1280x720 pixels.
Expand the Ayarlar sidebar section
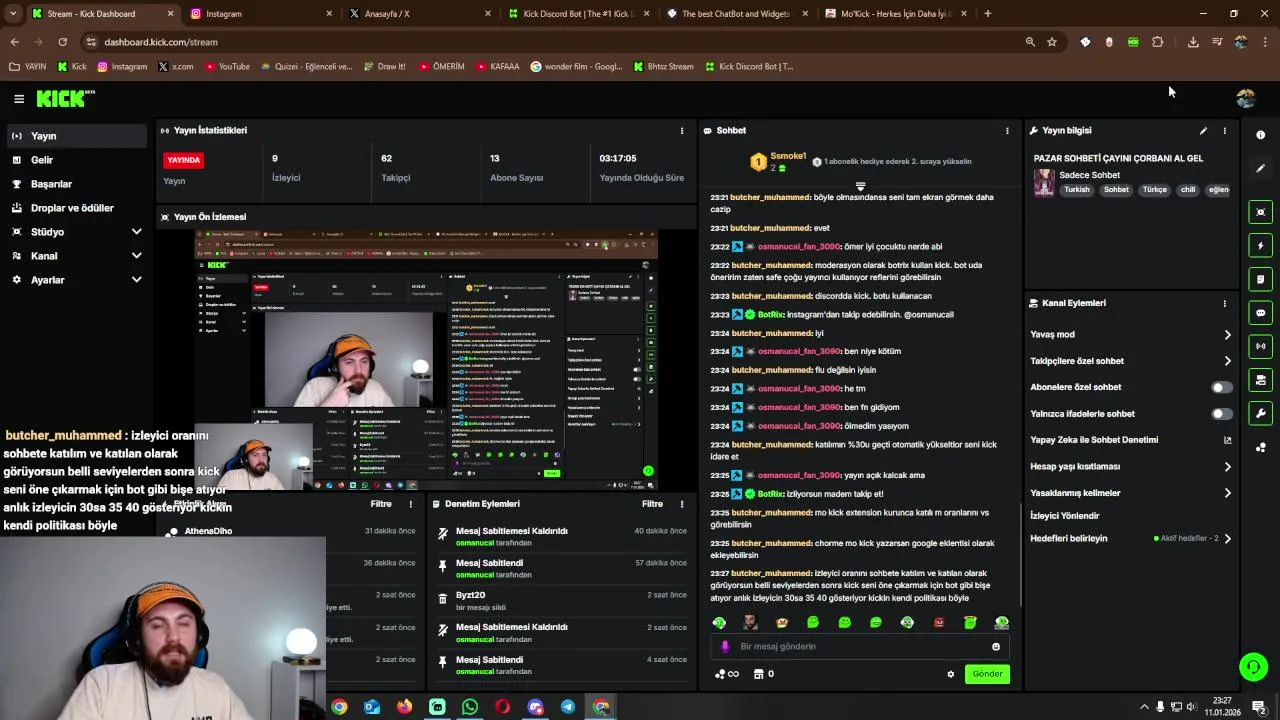(x=136, y=280)
